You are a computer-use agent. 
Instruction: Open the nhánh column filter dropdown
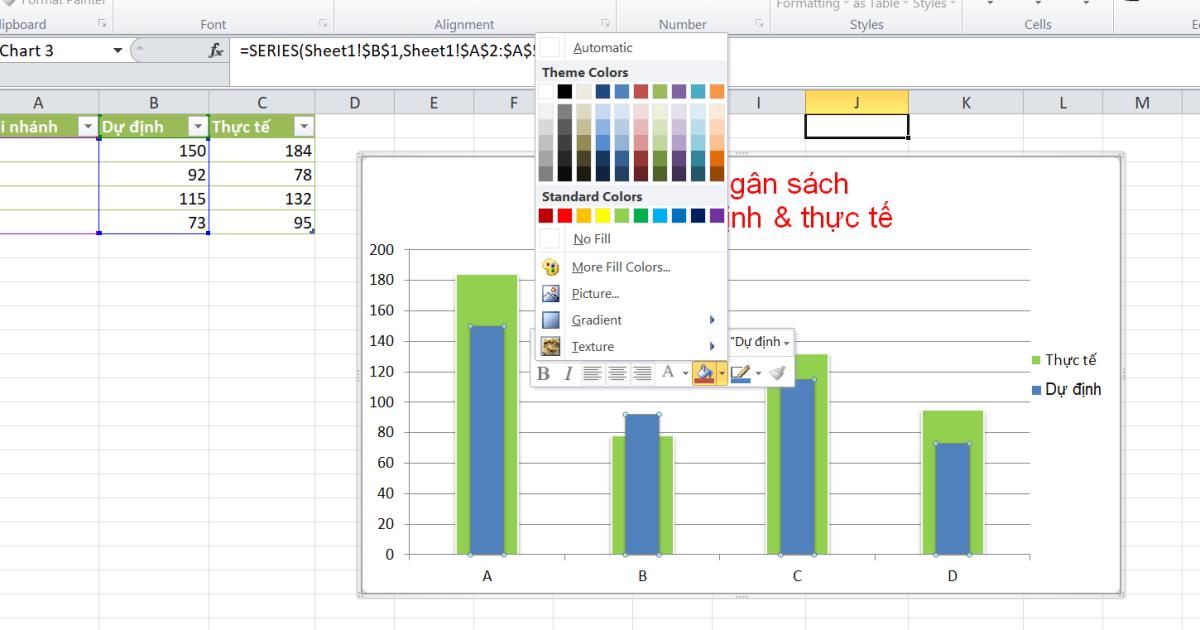(88, 126)
